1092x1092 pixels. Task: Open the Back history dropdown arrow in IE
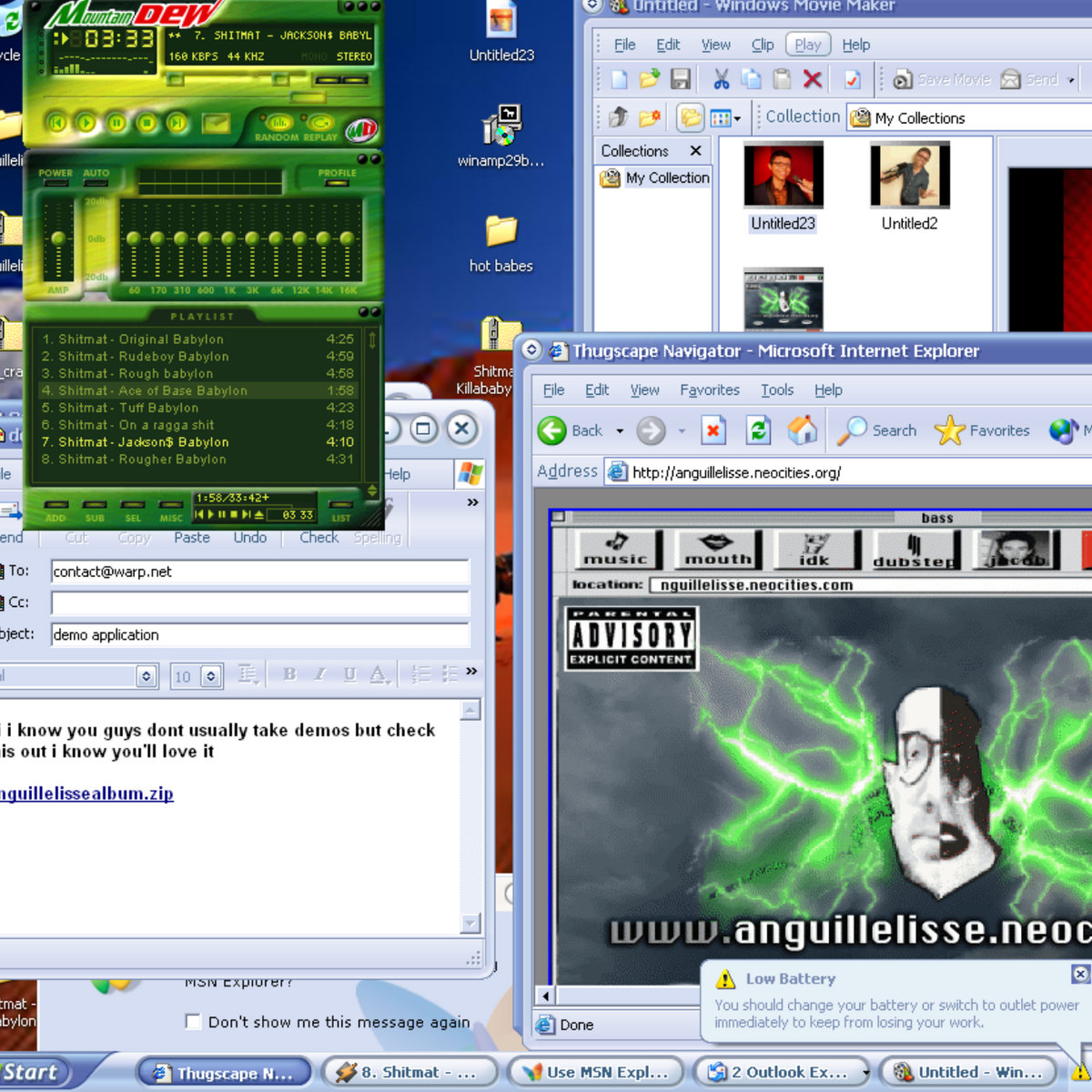coord(620,431)
